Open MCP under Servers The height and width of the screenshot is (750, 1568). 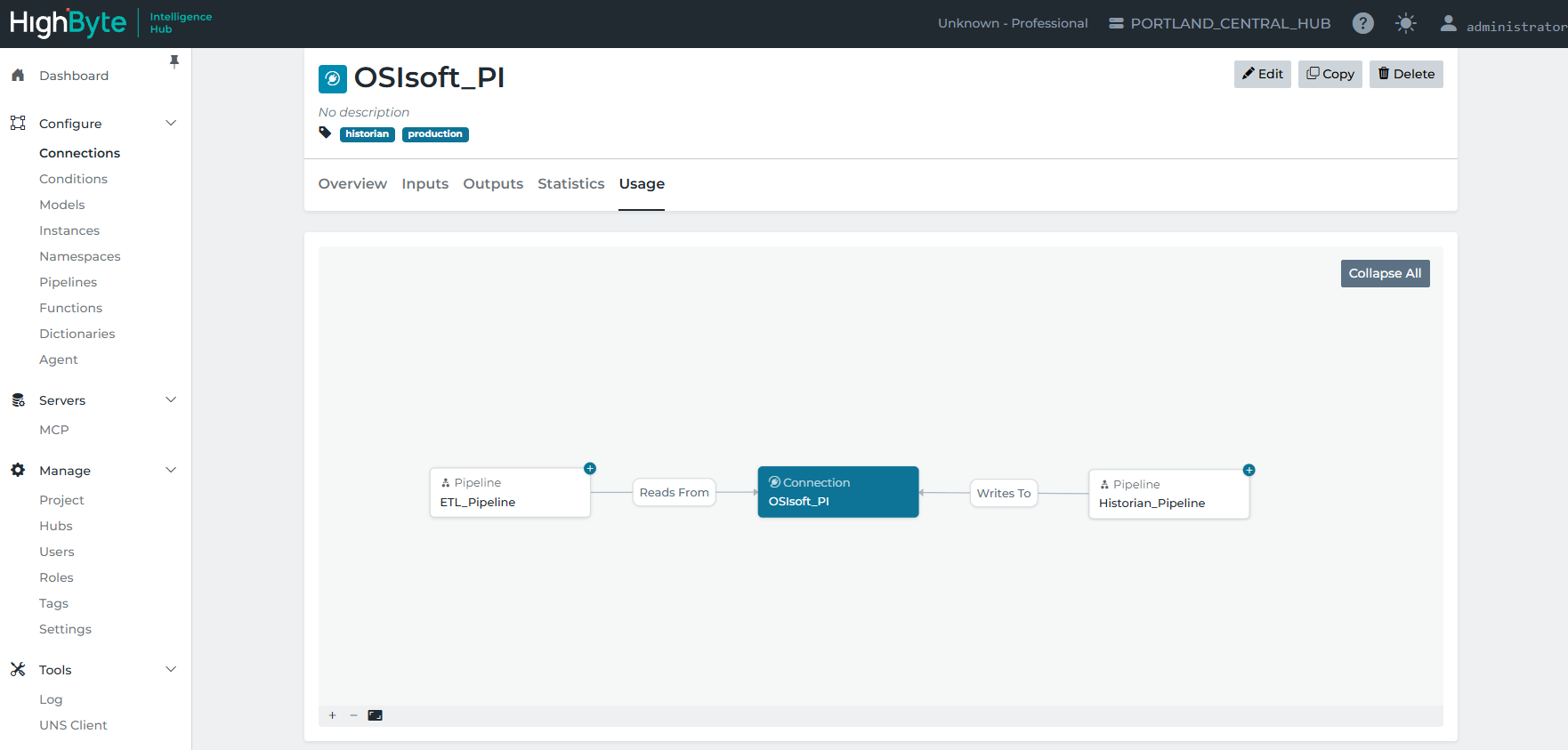click(x=54, y=430)
